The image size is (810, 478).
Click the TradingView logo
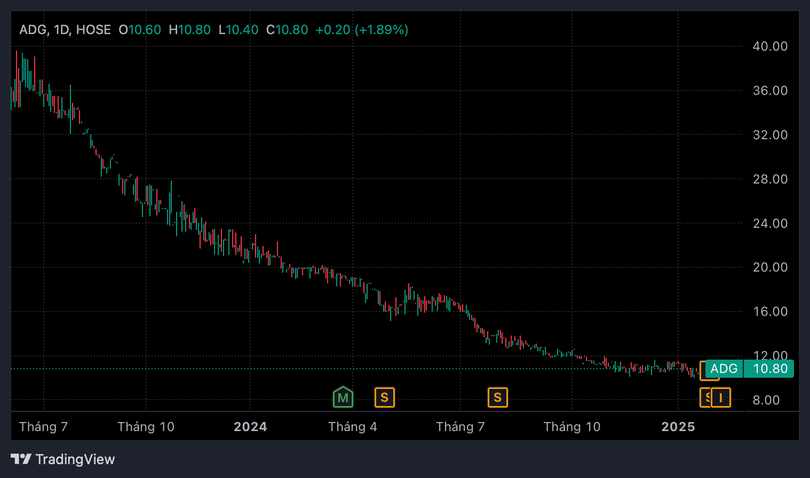click(x=20, y=459)
